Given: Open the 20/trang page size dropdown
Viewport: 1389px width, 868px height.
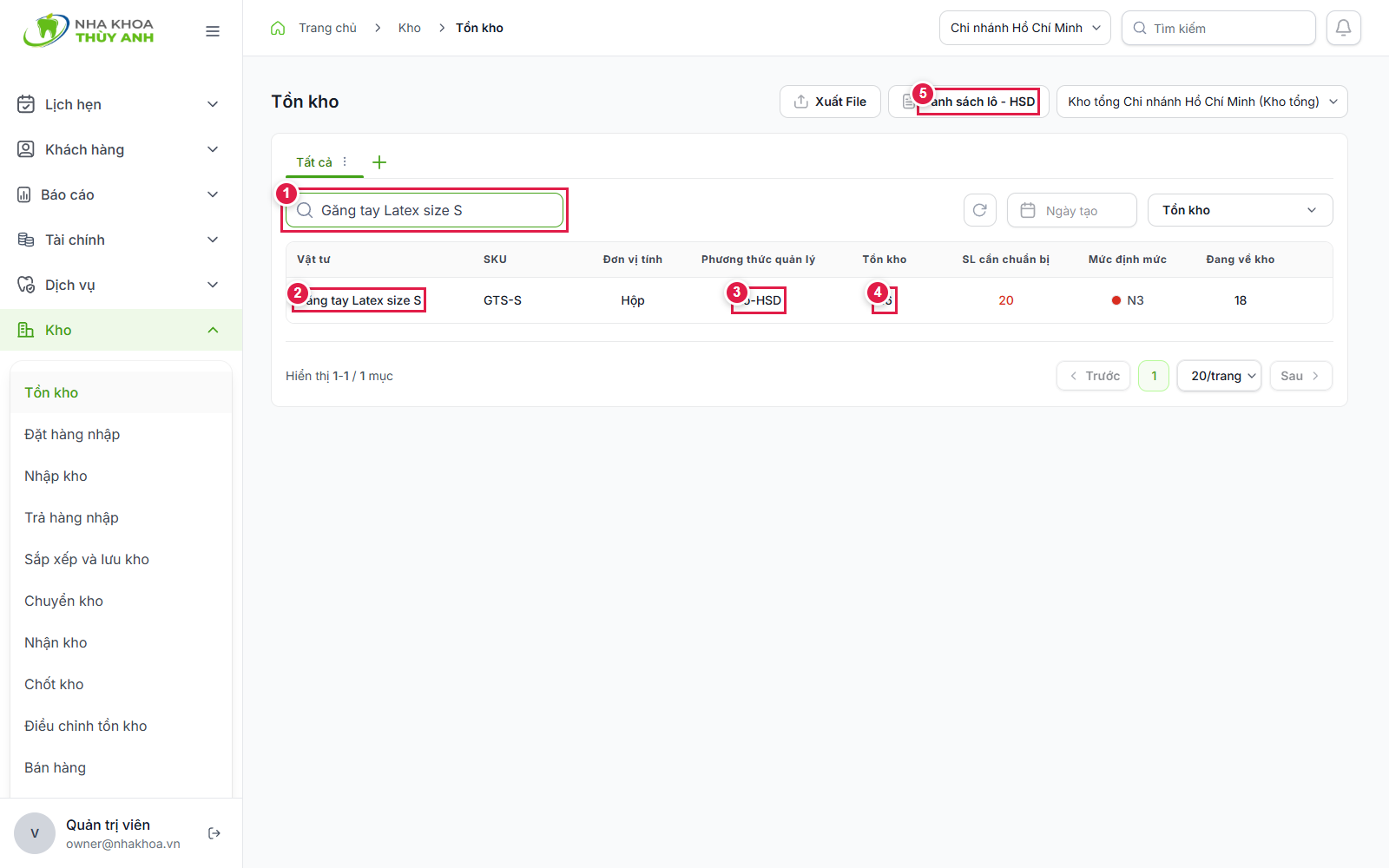Looking at the screenshot, I should 1219,376.
